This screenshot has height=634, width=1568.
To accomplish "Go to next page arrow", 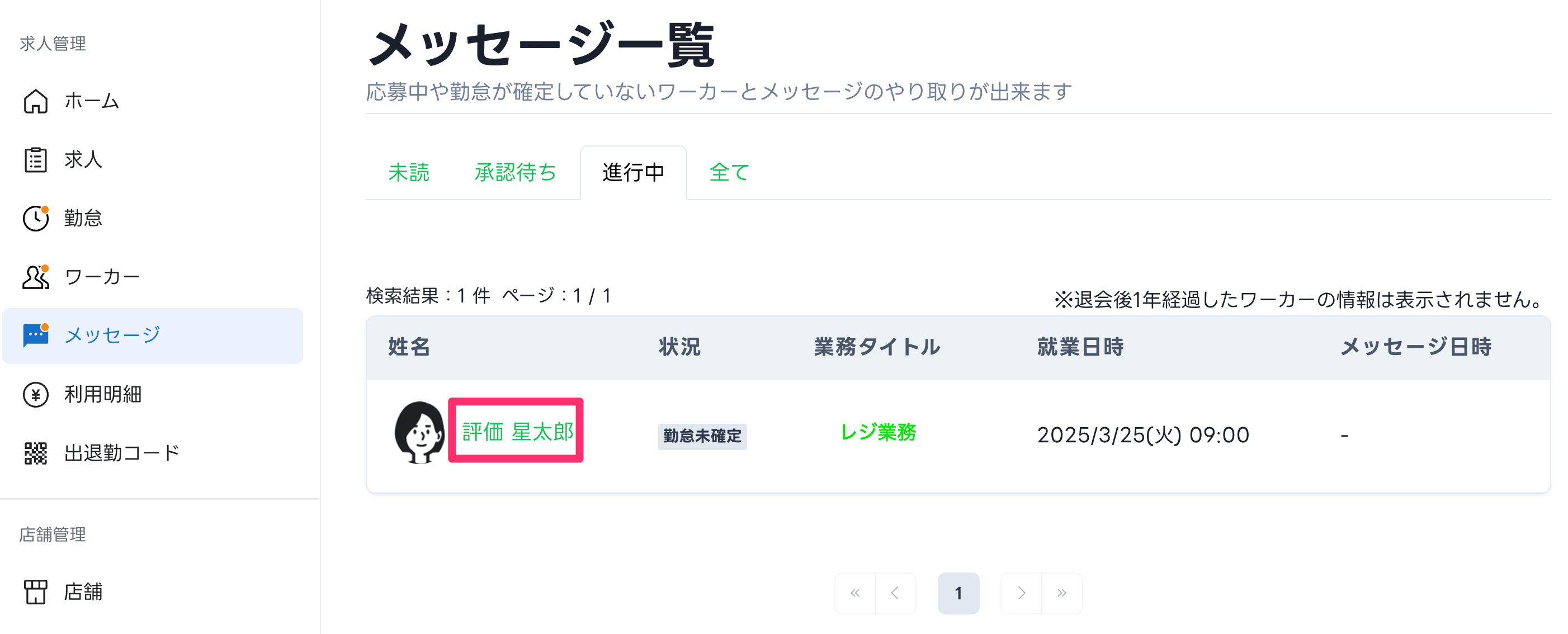I will [x=1022, y=593].
